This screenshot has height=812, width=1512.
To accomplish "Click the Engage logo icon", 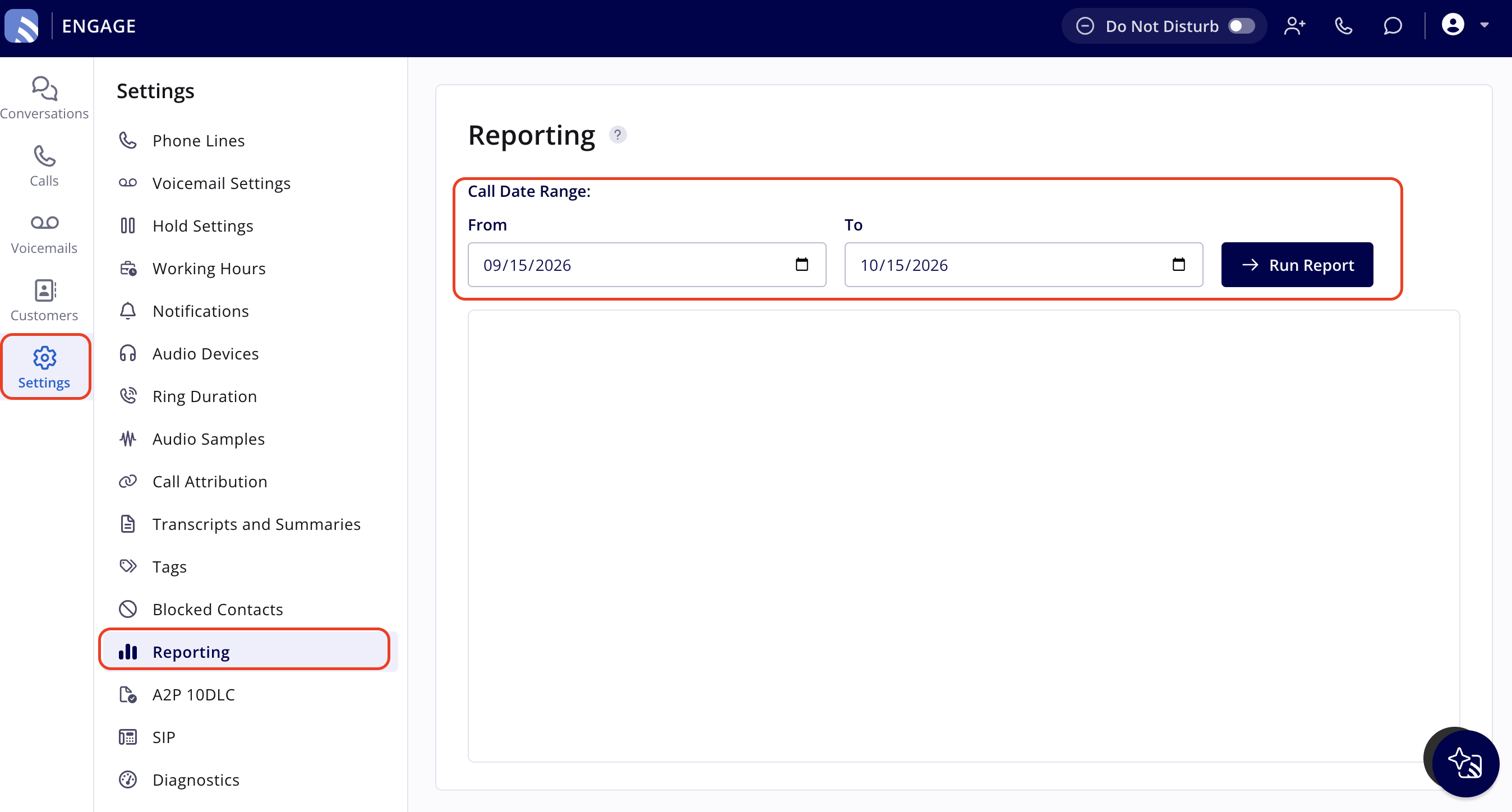I will (x=22, y=26).
